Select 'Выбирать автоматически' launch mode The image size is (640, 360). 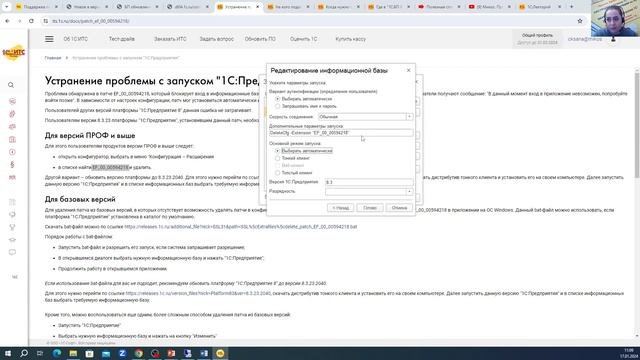[278, 151]
